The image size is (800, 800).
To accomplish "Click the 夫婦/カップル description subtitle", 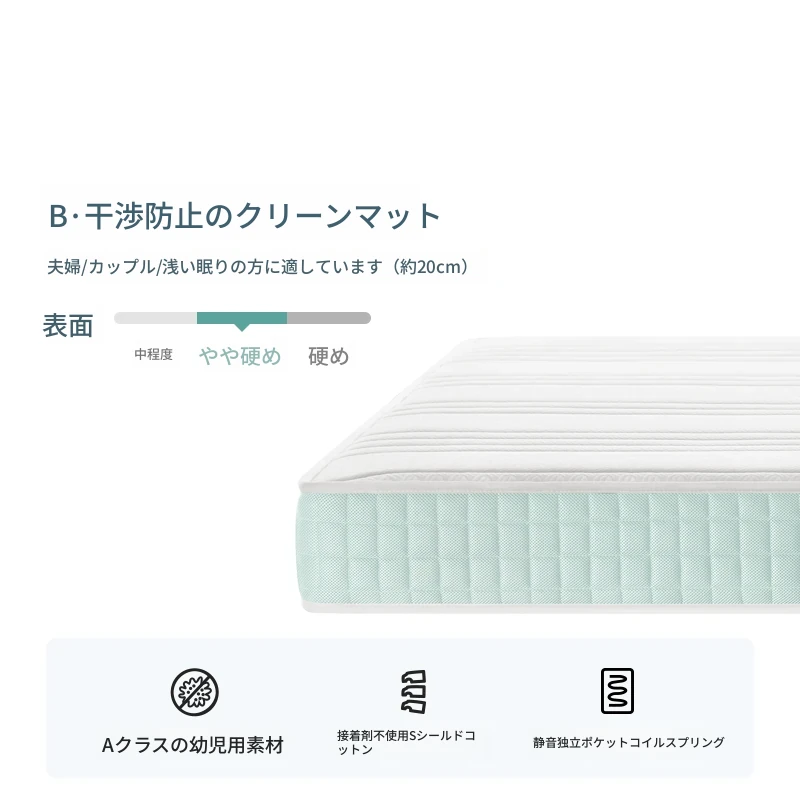I will click(259, 267).
